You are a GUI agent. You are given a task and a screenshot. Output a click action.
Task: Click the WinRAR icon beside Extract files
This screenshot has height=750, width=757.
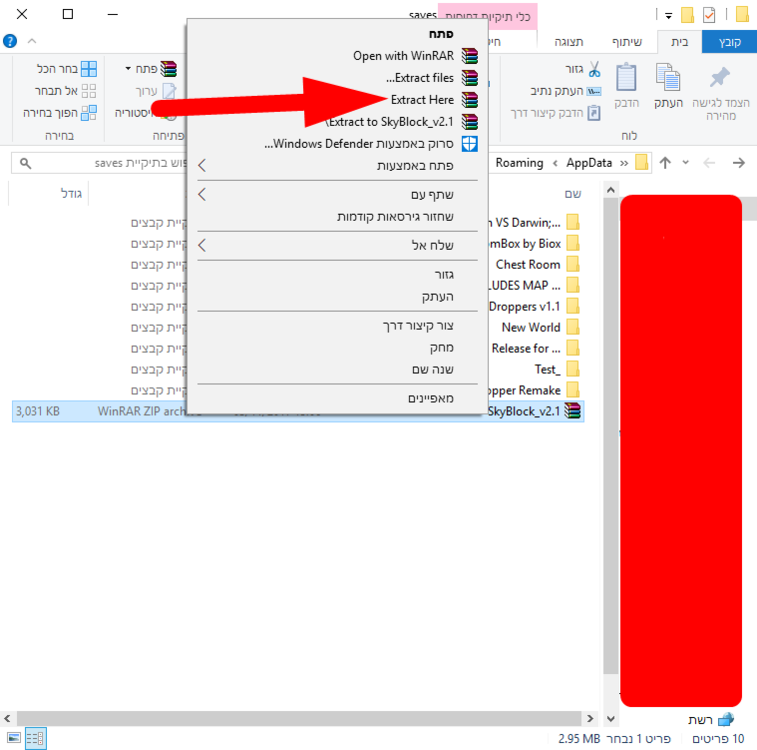469,78
